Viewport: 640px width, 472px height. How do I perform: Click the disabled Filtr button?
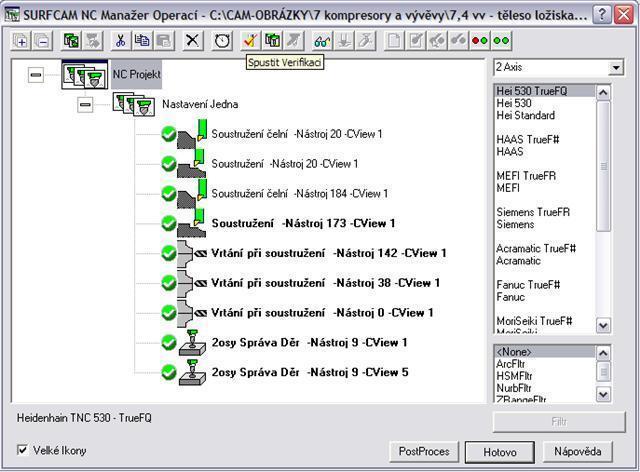click(x=559, y=422)
